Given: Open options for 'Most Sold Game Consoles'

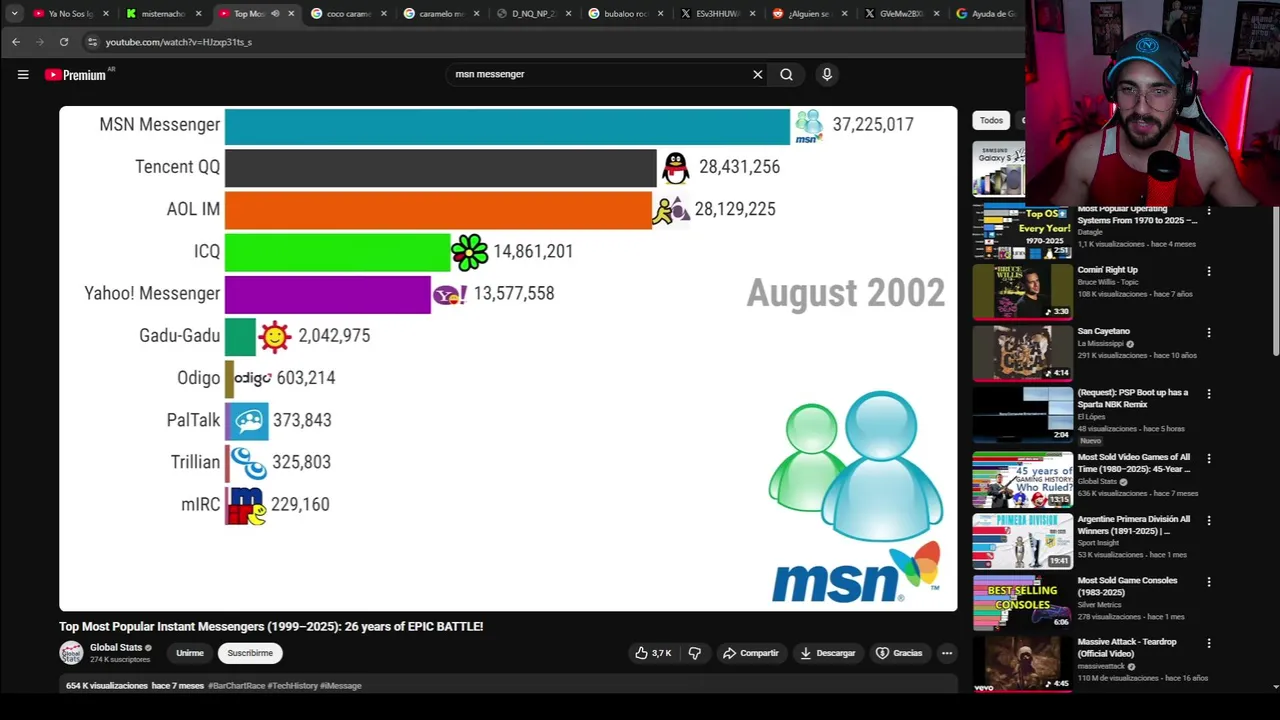Looking at the screenshot, I should (1209, 582).
